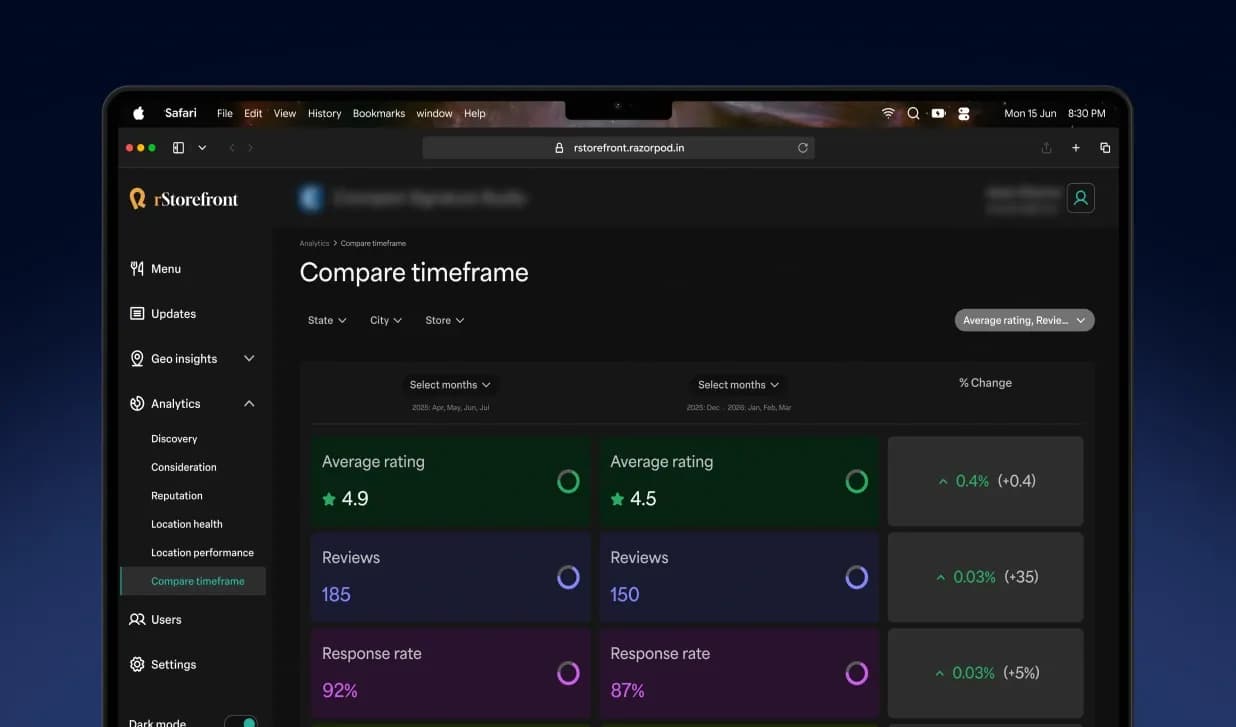
Task: Open the Edit menu
Action: (x=253, y=114)
